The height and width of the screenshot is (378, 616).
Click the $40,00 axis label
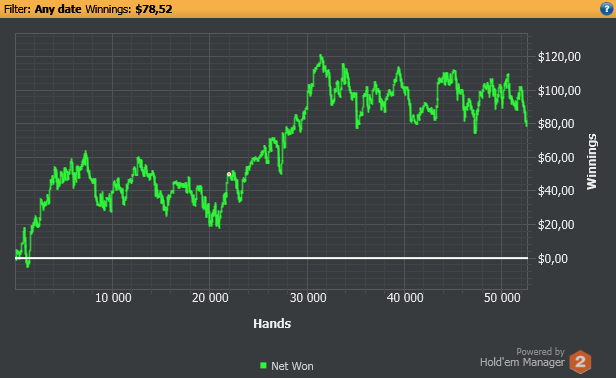pyautogui.click(x=556, y=191)
